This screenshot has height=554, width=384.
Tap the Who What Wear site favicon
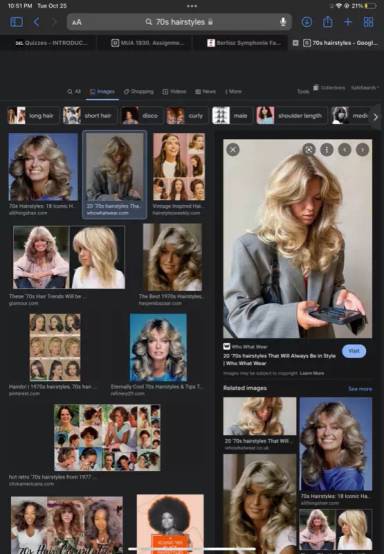click(227, 346)
